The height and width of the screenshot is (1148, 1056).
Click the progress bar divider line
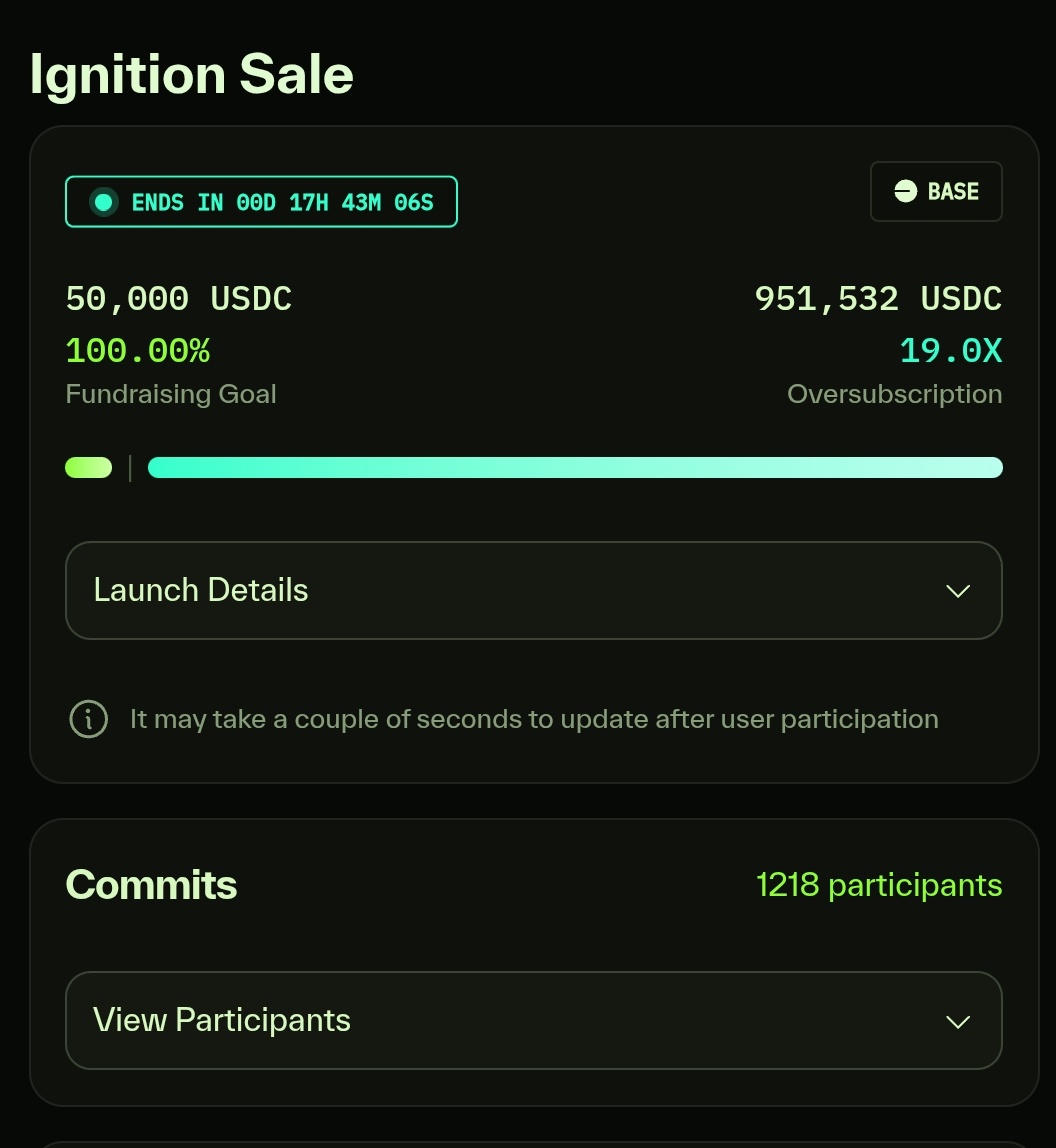tap(130, 468)
